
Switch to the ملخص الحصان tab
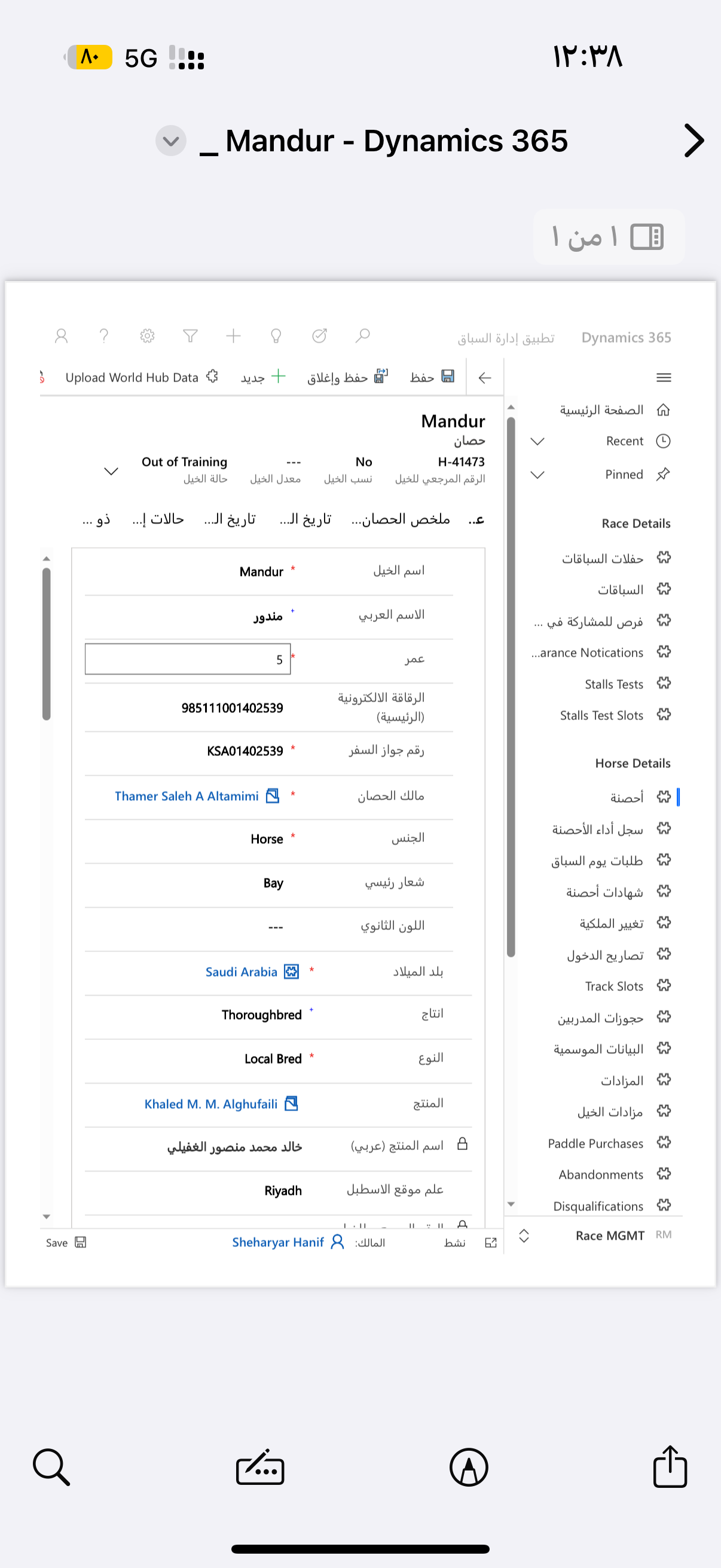click(x=401, y=519)
